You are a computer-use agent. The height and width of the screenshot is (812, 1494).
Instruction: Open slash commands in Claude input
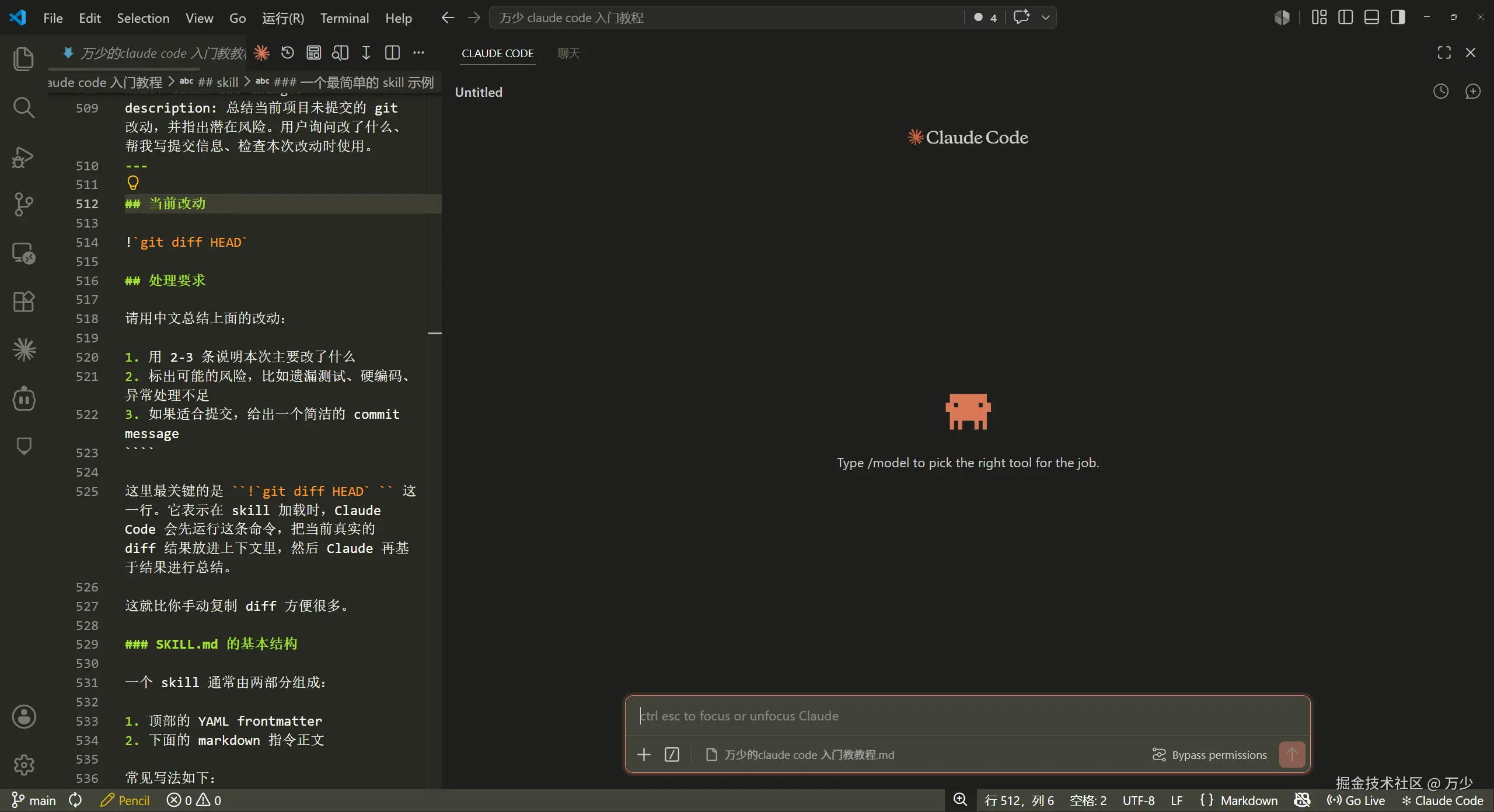click(x=672, y=755)
